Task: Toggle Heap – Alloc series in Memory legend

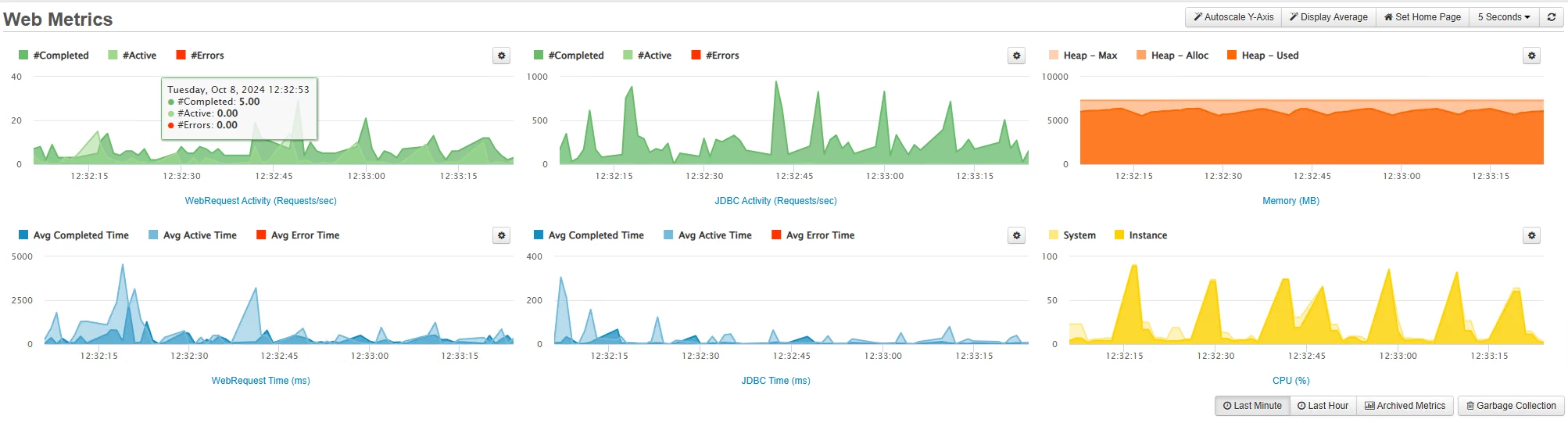Action: [1172, 56]
